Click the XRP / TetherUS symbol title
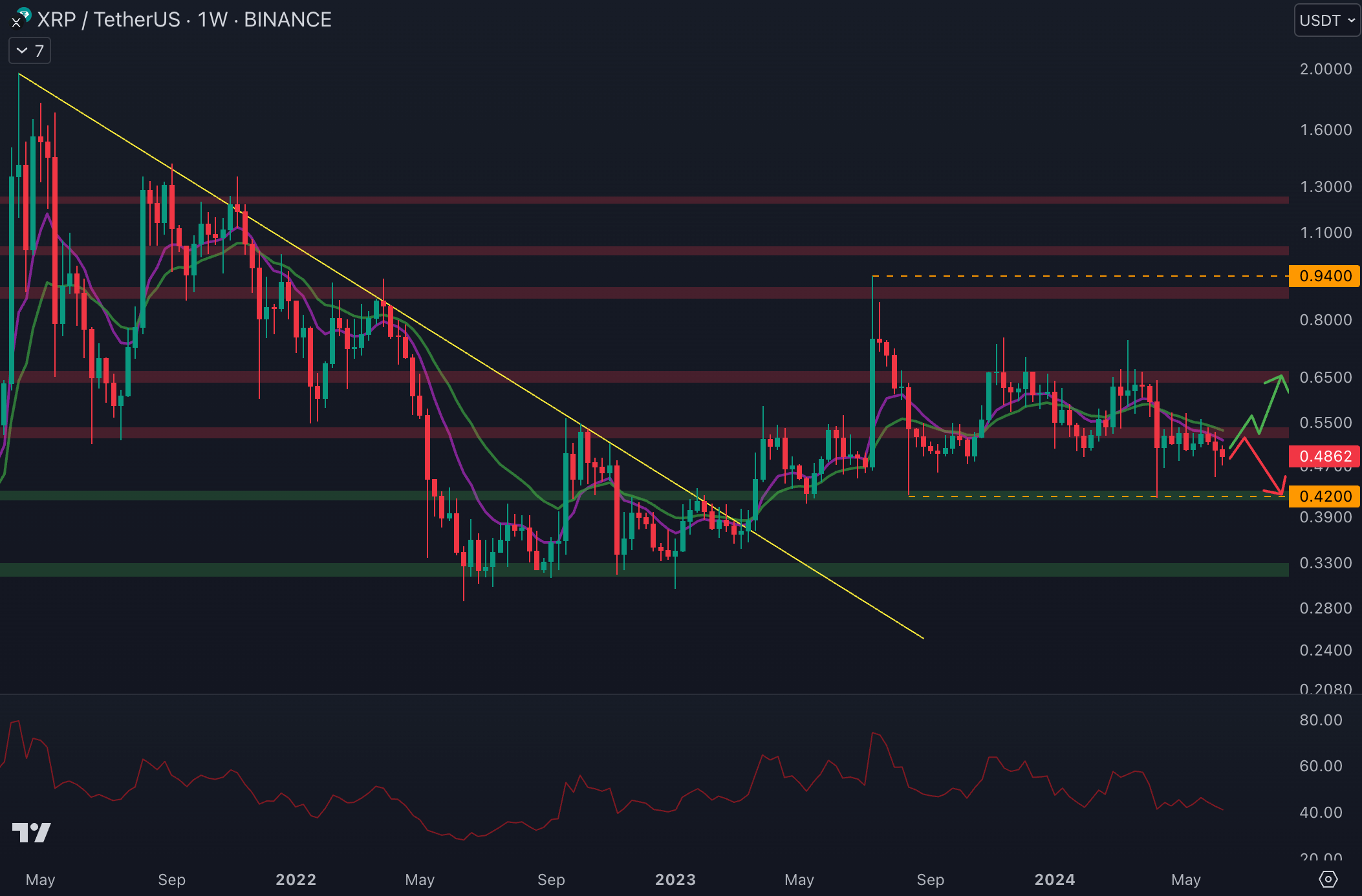The width and height of the screenshot is (1362, 896). pyautogui.click(x=109, y=19)
